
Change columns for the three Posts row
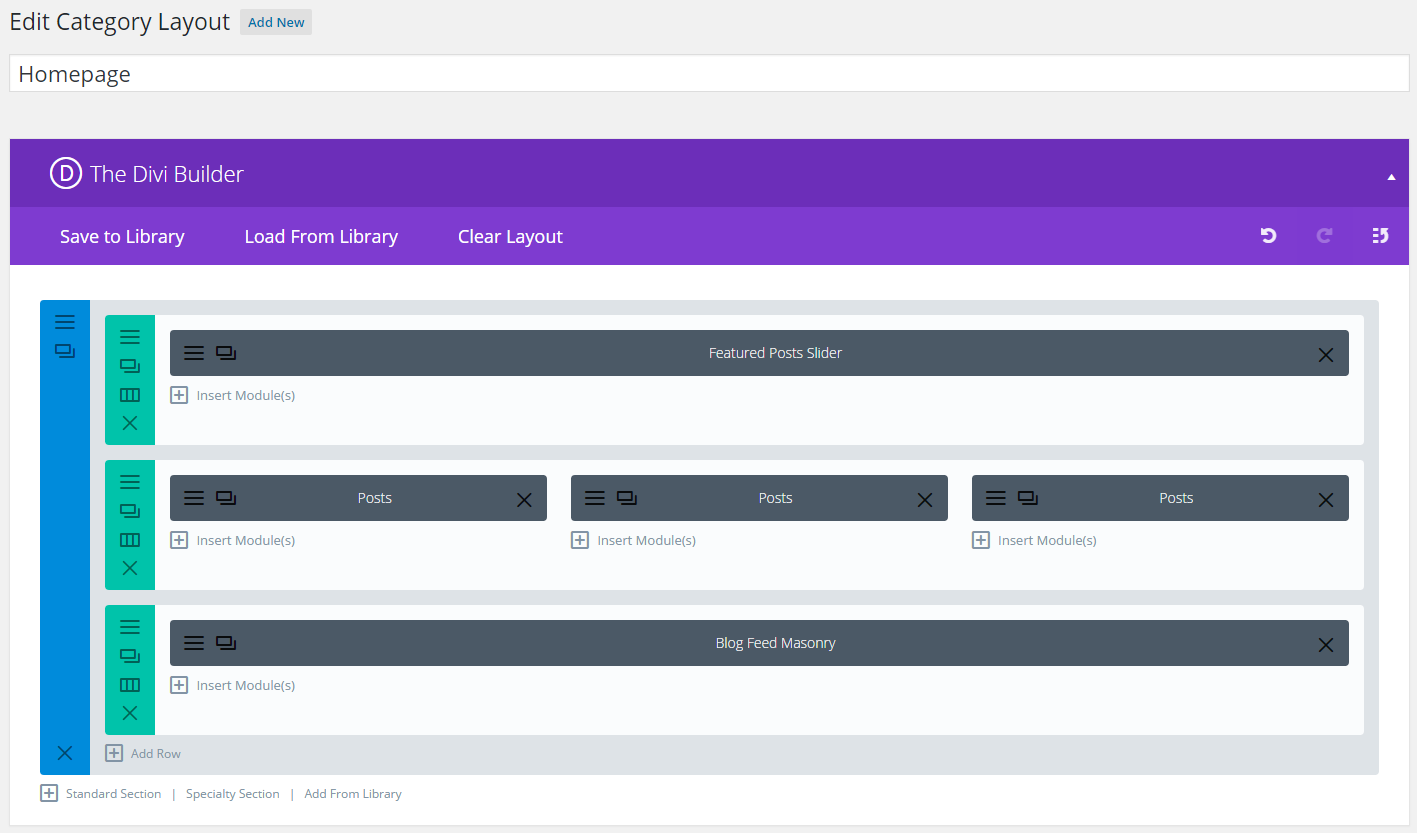pos(130,540)
